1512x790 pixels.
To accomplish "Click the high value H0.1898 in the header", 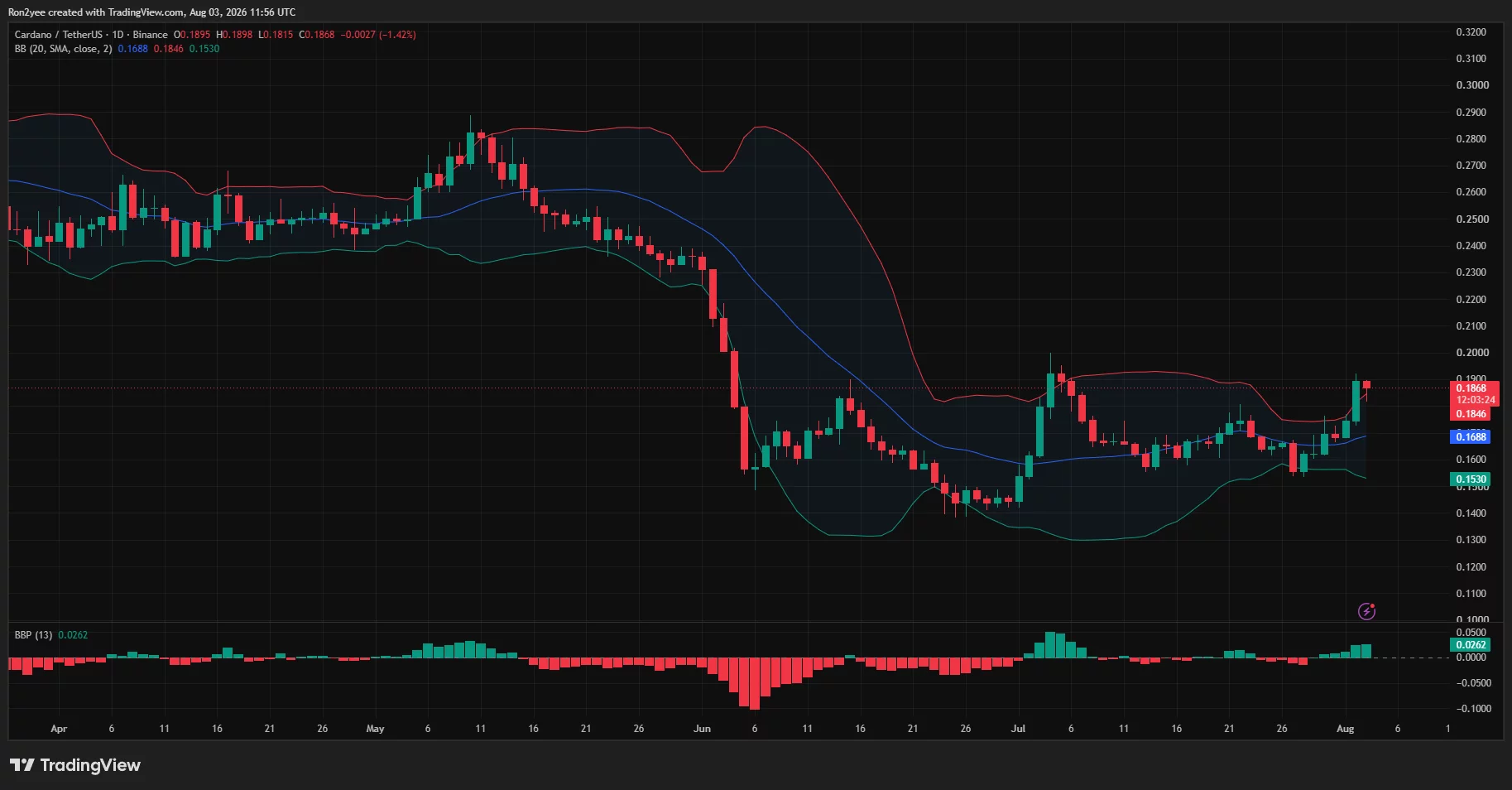I will (x=234, y=35).
